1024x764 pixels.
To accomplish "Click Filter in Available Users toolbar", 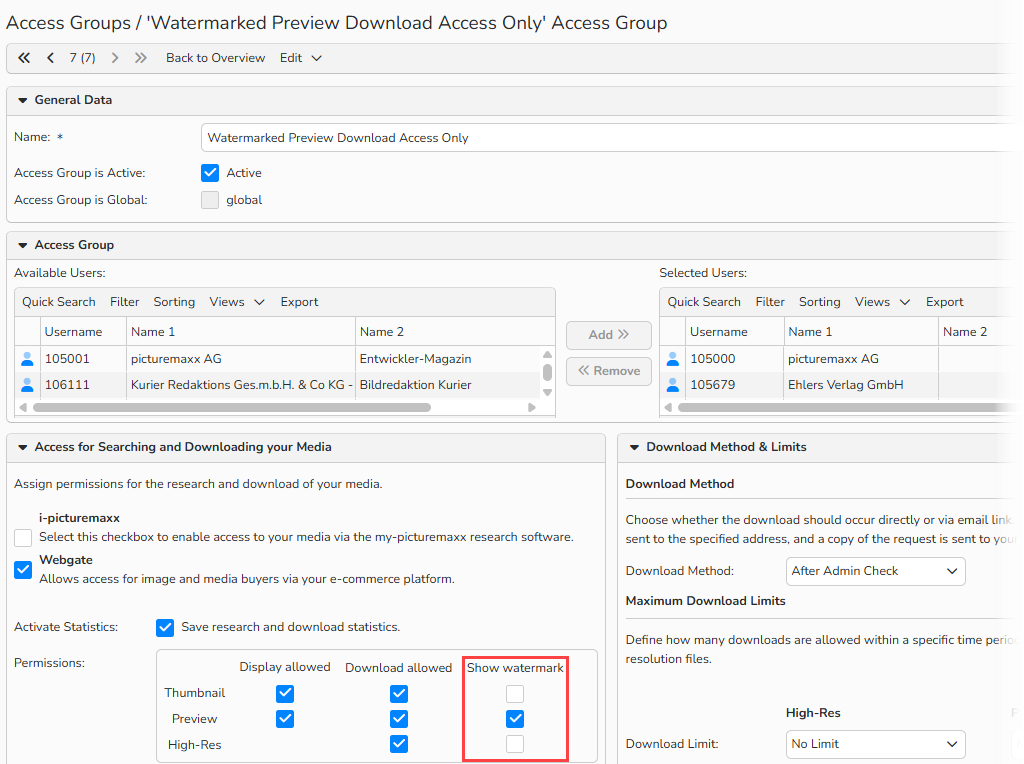I will pos(125,302).
